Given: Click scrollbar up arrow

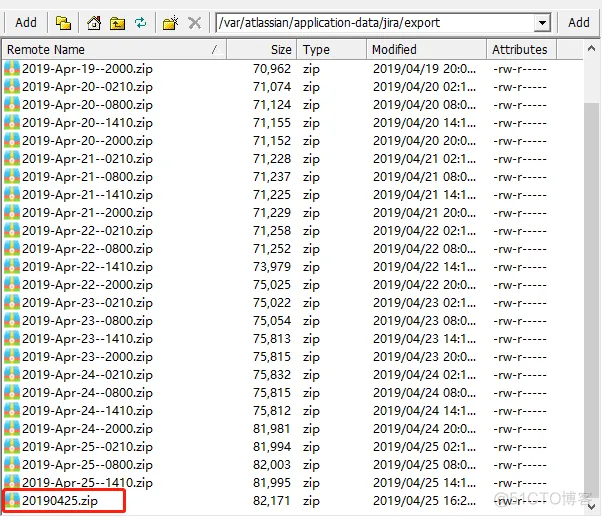Looking at the screenshot, I should [x=591, y=48].
